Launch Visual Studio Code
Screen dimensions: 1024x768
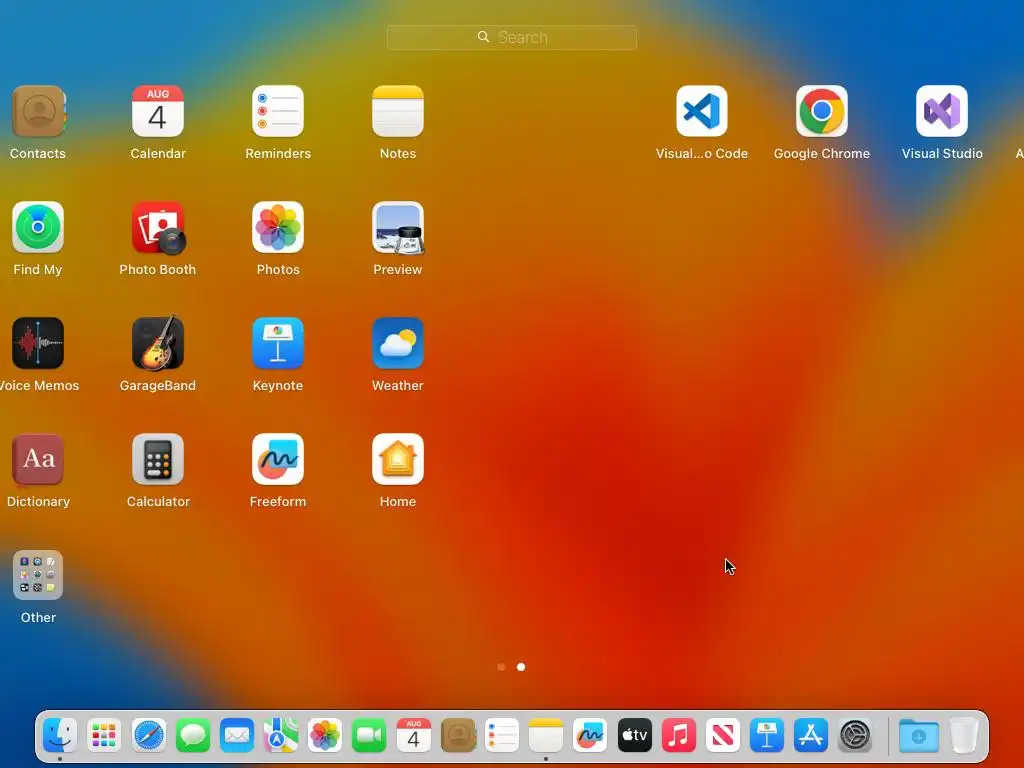(x=702, y=111)
